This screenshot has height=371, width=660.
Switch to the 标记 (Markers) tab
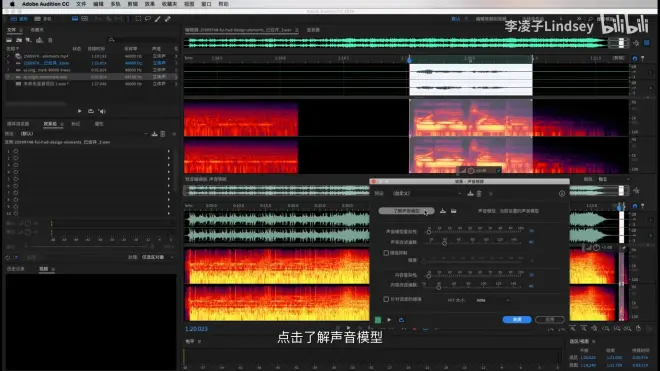point(76,124)
